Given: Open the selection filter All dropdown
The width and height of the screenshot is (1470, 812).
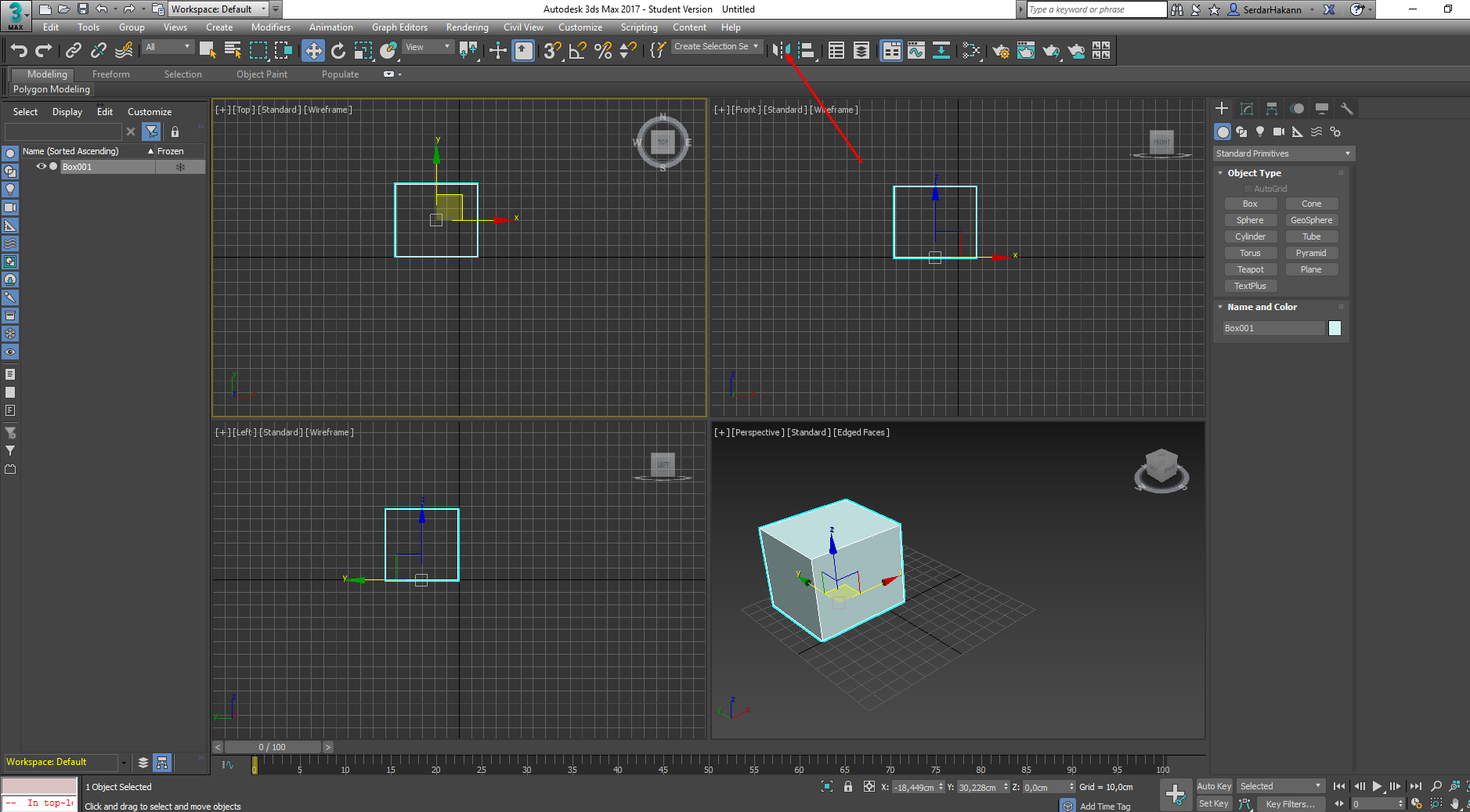Looking at the screenshot, I should (x=168, y=47).
